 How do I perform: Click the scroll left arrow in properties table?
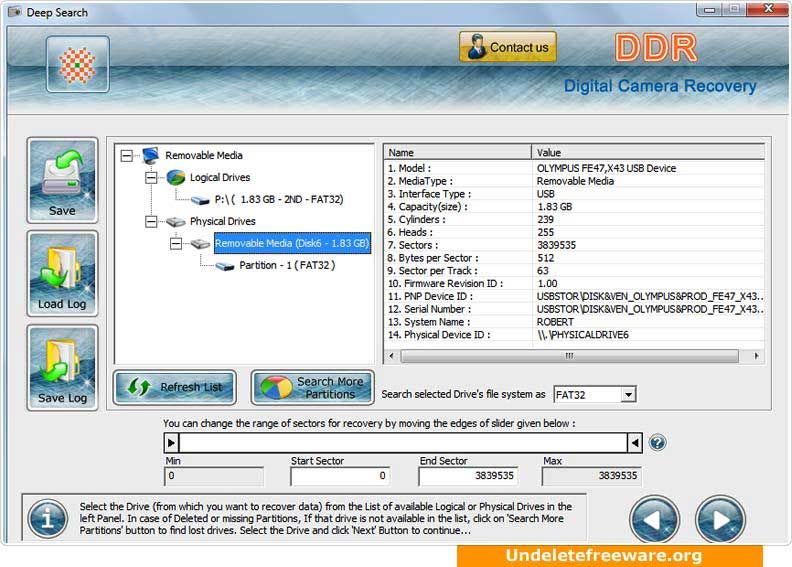tap(391, 356)
